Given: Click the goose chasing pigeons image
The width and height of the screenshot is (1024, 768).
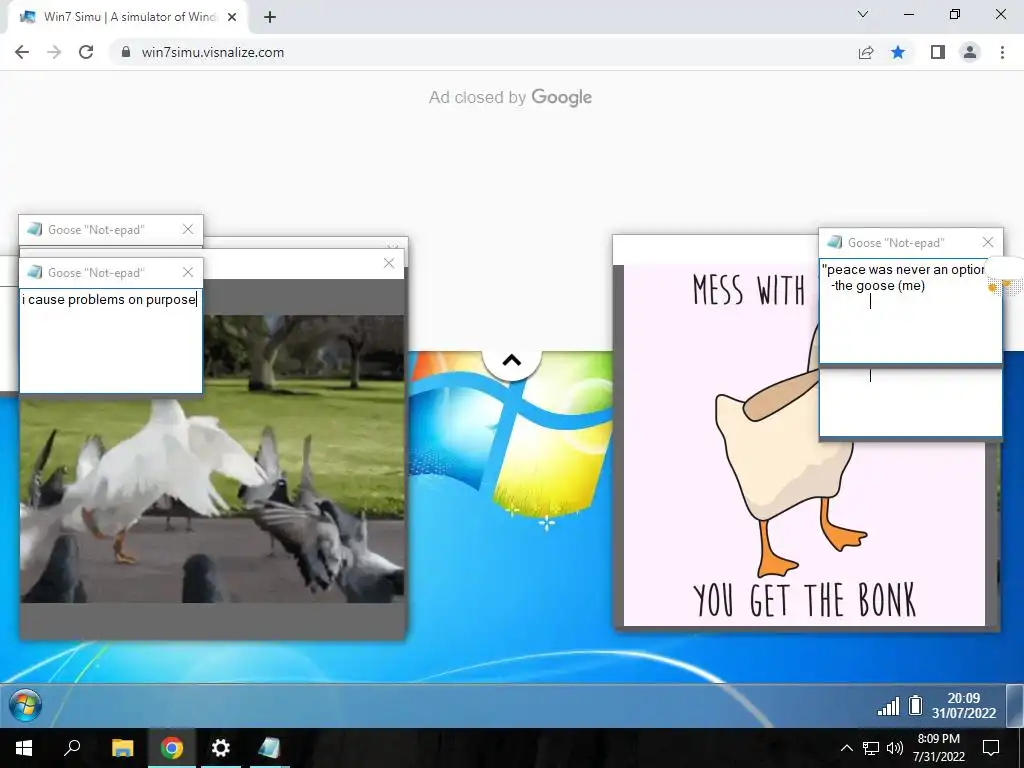Looking at the screenshot, I should [212, 458].
